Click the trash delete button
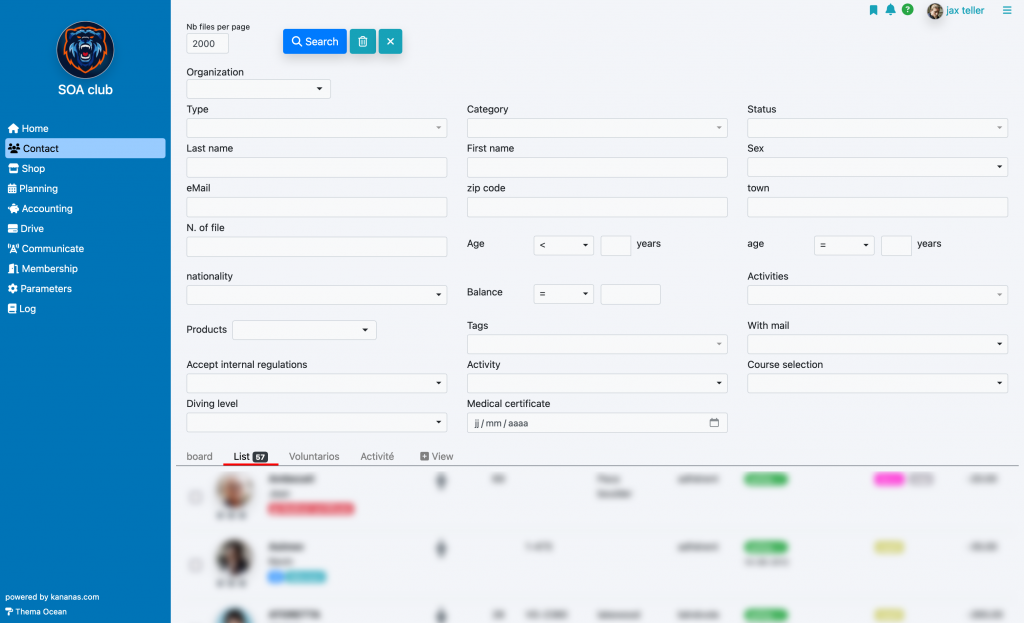The width and height of the screenshot is (1024, 623). [362, 41]
